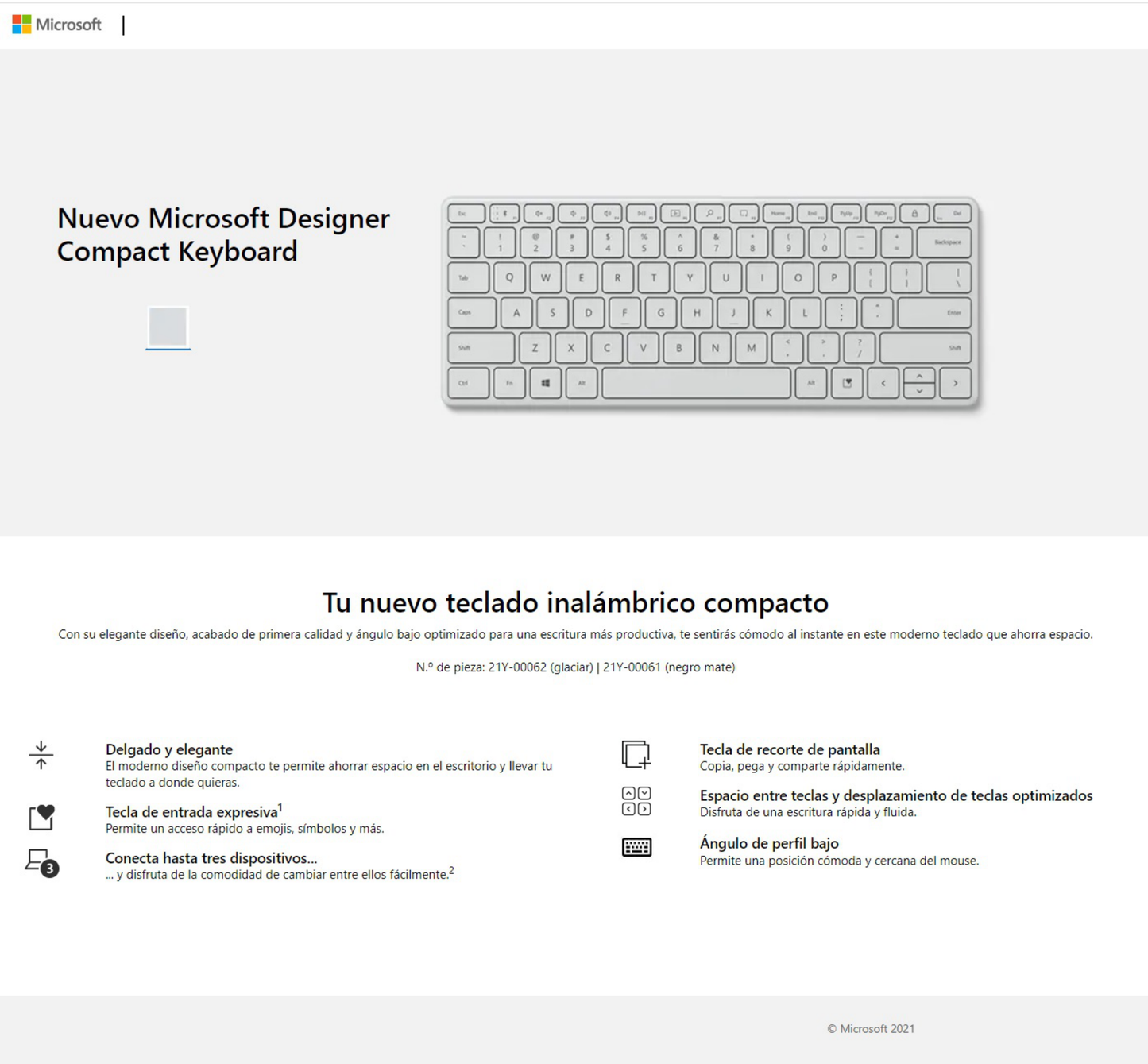Image resolution: width=1148 pixels, height=1064 pixels.
Task: Click the part number line N.º de pieza
Action: click(x=575, y=667)
